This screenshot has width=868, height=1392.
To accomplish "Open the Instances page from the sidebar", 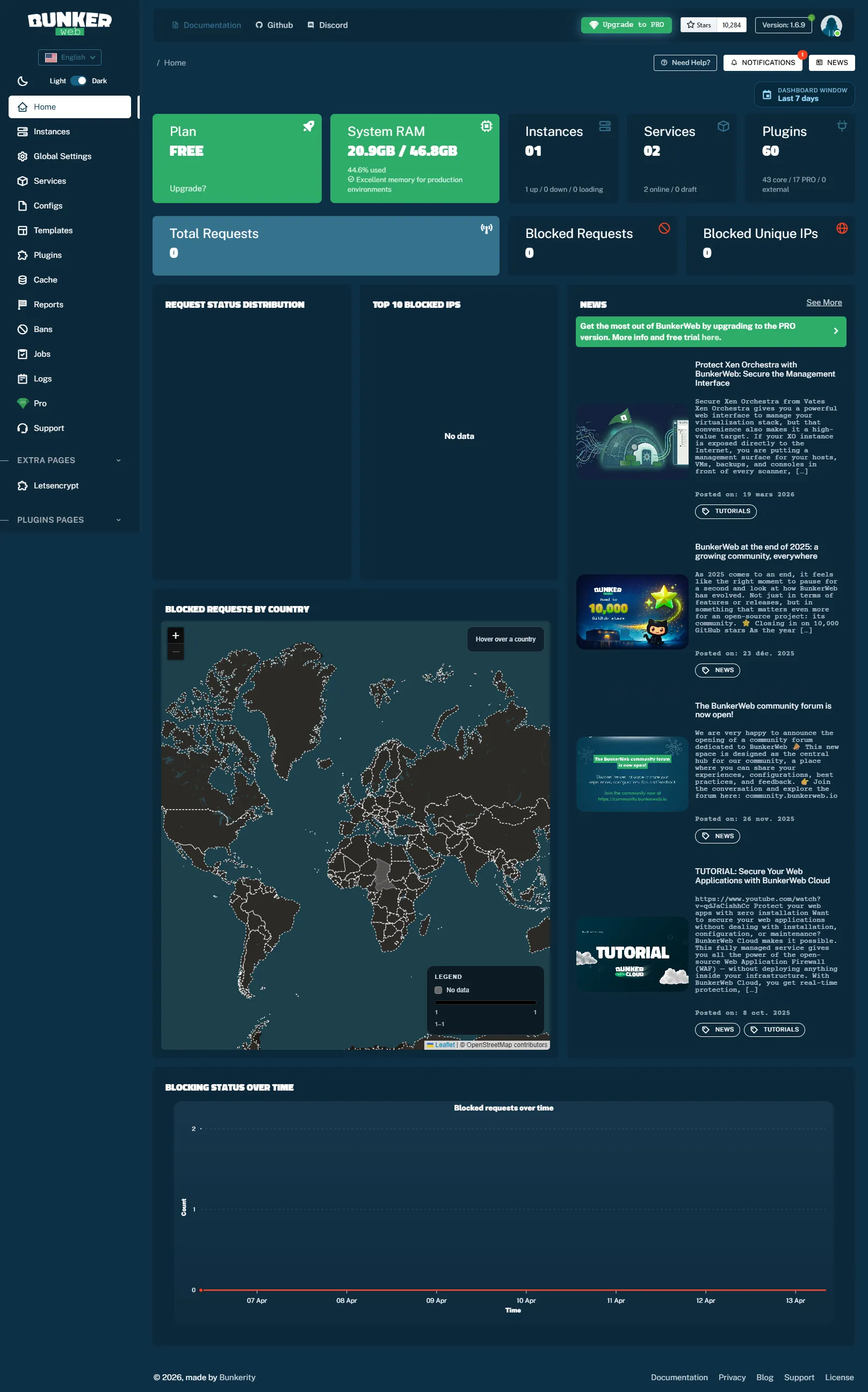I will point(52,132).
